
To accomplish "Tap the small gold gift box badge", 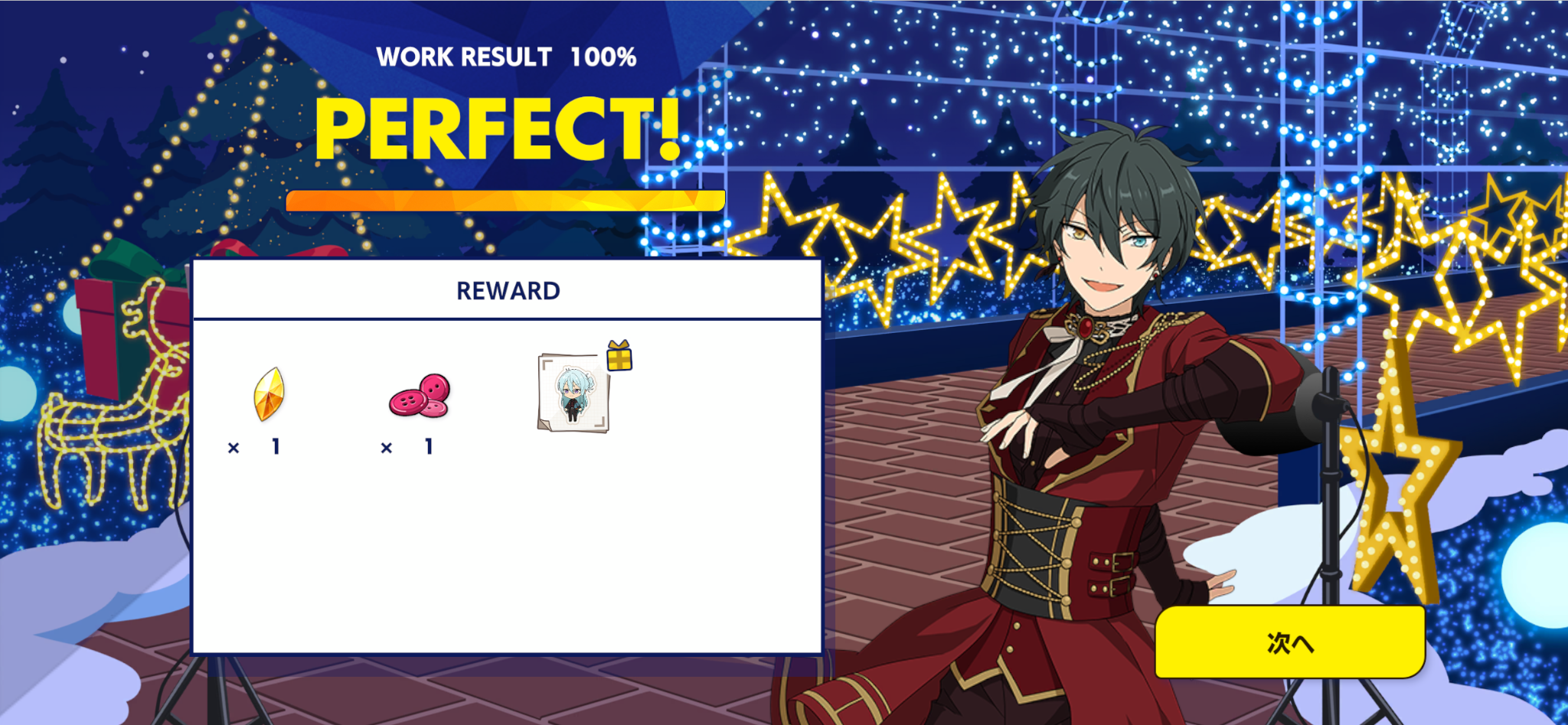I will pyautogui.click(x=619, y=355).
